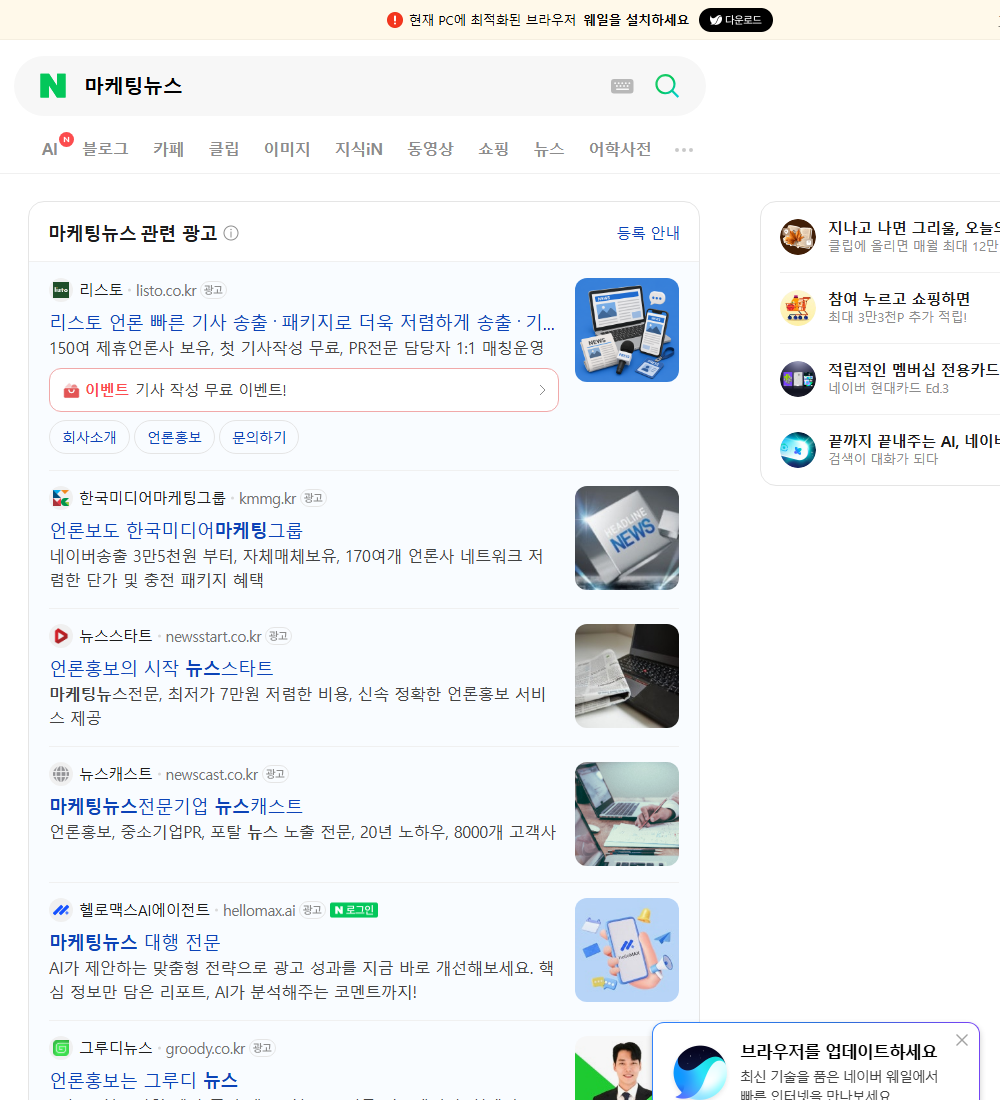This screenshot has width=1000, height=1100.
Task: Close the 브라우저를 업데이트하세요 popup
Action: tap(962, 1040)
